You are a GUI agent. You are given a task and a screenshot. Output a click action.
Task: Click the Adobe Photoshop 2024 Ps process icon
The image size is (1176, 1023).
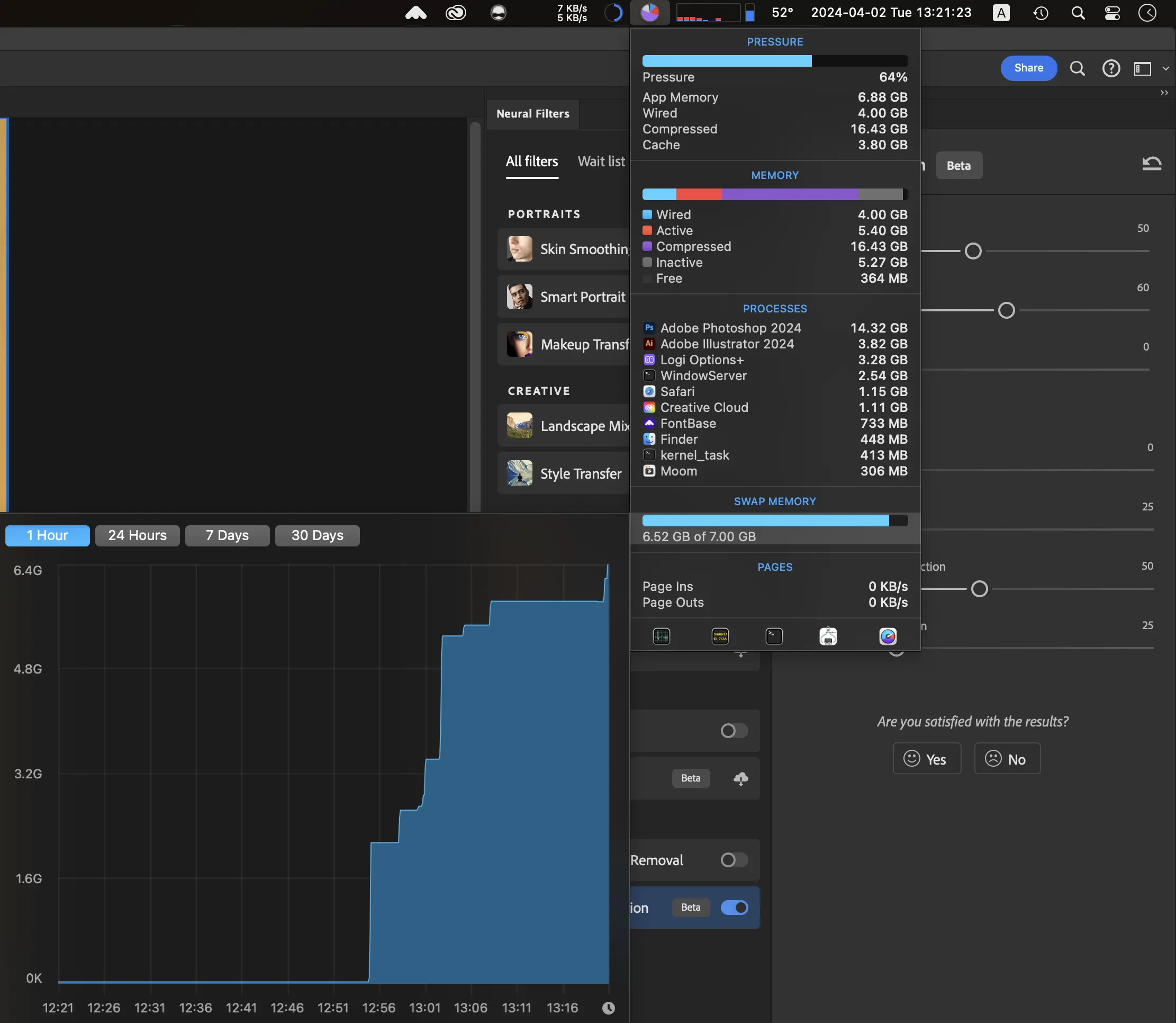pyautogui.click(x=649, y=328)
